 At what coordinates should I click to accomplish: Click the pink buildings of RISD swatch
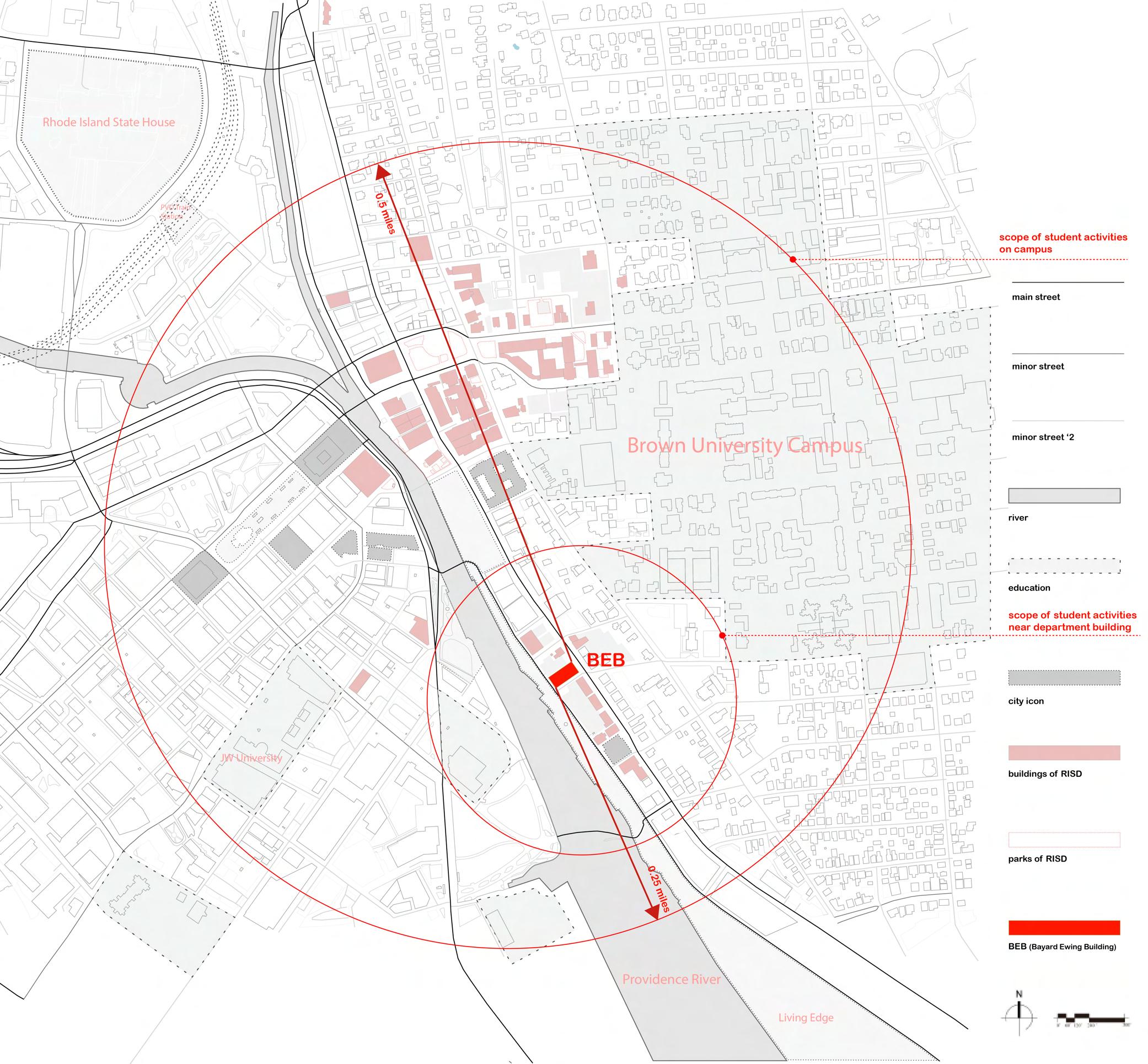1064,753
